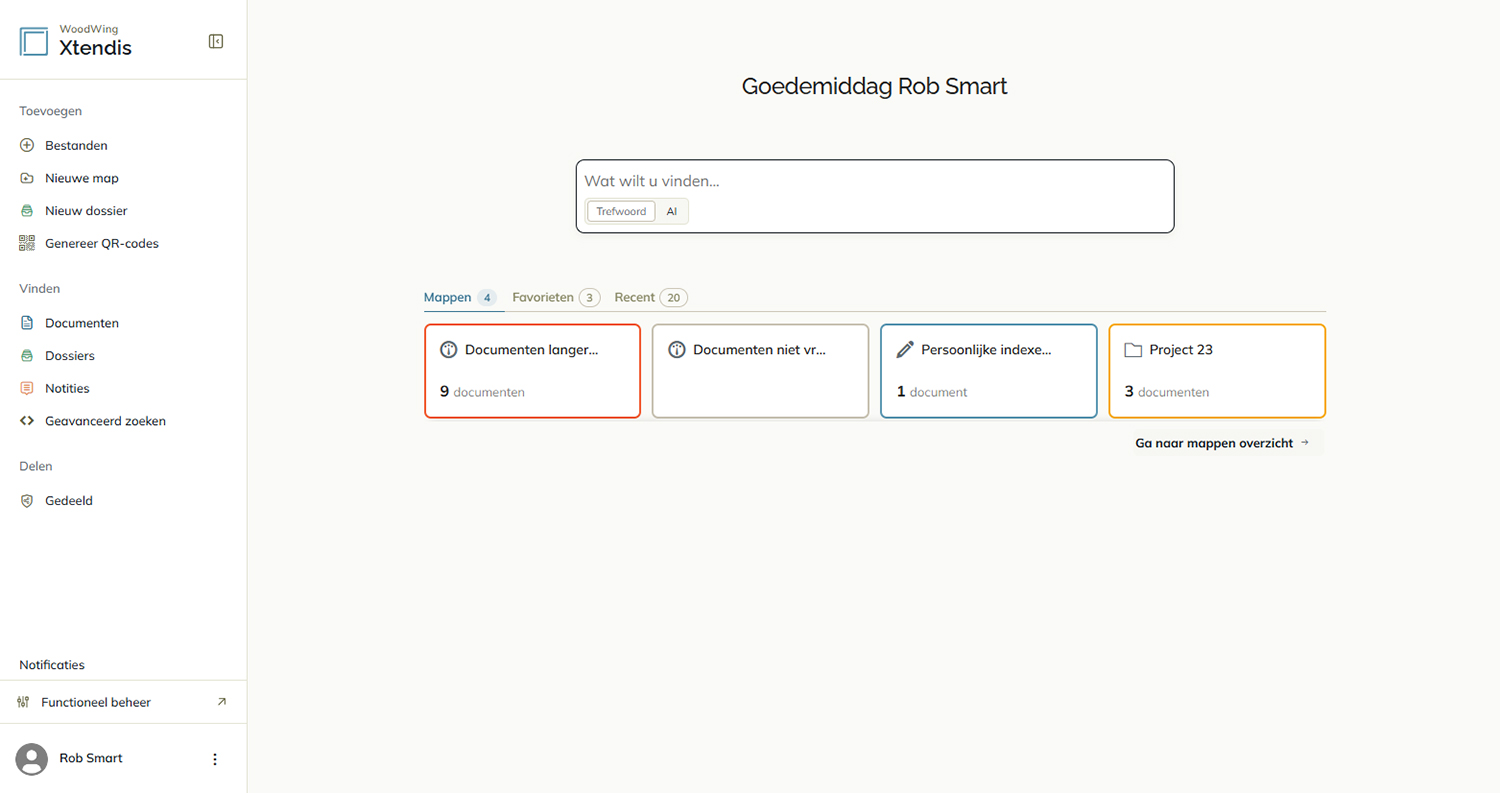Image resolution: width=1500 pixels, height=793 pixels.
Task: Open the Project 23 folder card
Action: pyautogui.click(x=1217, y=371)
